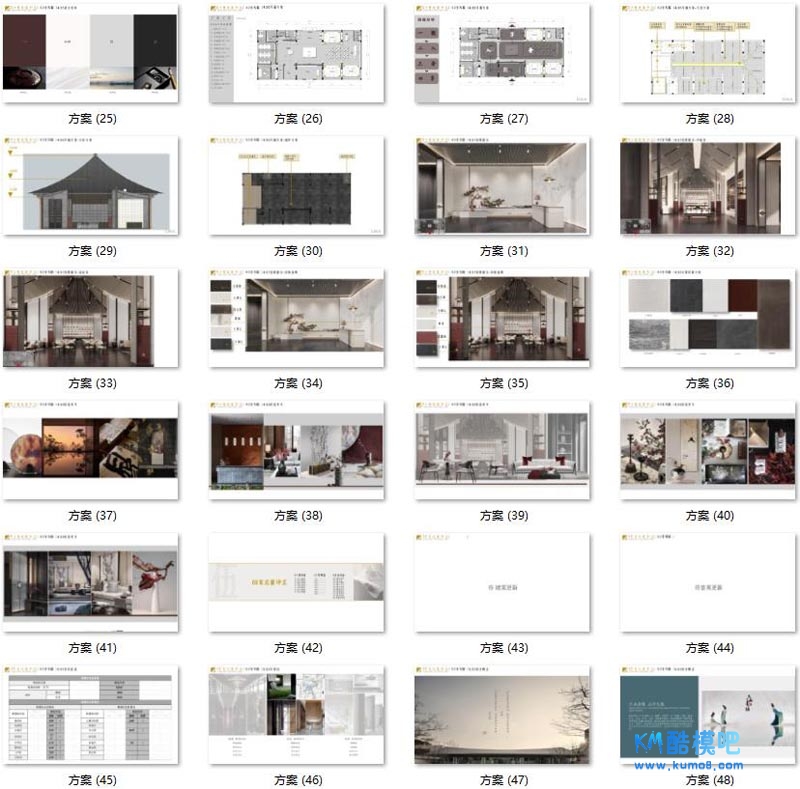Open the 方案 (39) lounge elevation thumbnail

pos(503,450)
